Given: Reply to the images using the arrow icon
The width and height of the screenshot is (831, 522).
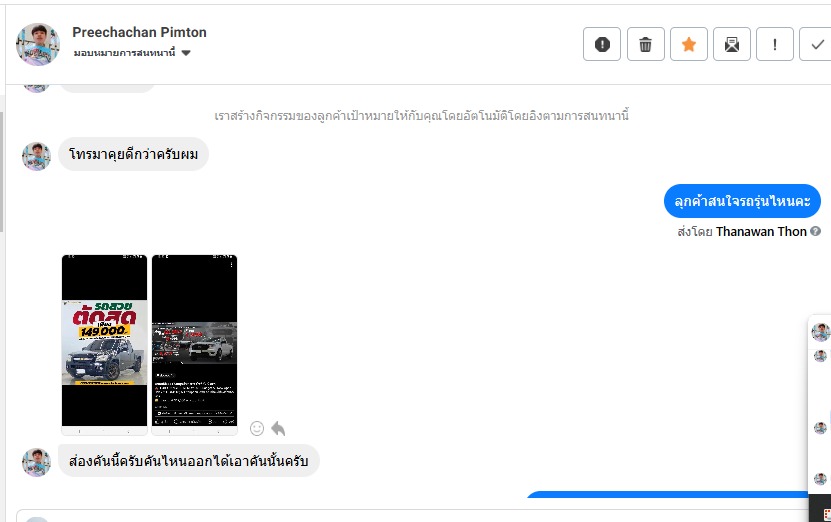Looking at the screenshot, I should [278, 428].
